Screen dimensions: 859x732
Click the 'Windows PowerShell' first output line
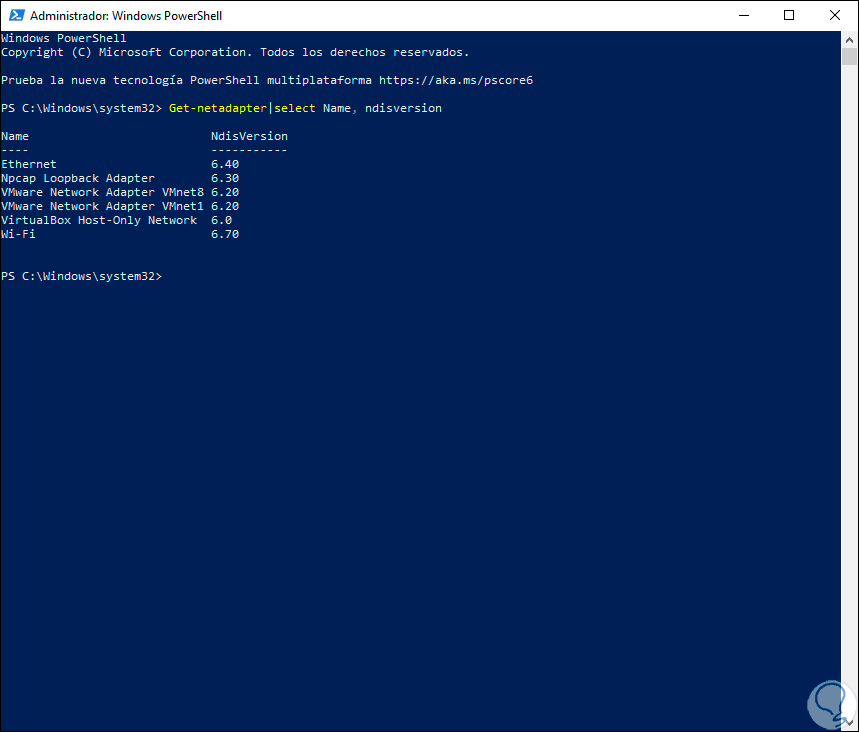[x=64, y=38]
